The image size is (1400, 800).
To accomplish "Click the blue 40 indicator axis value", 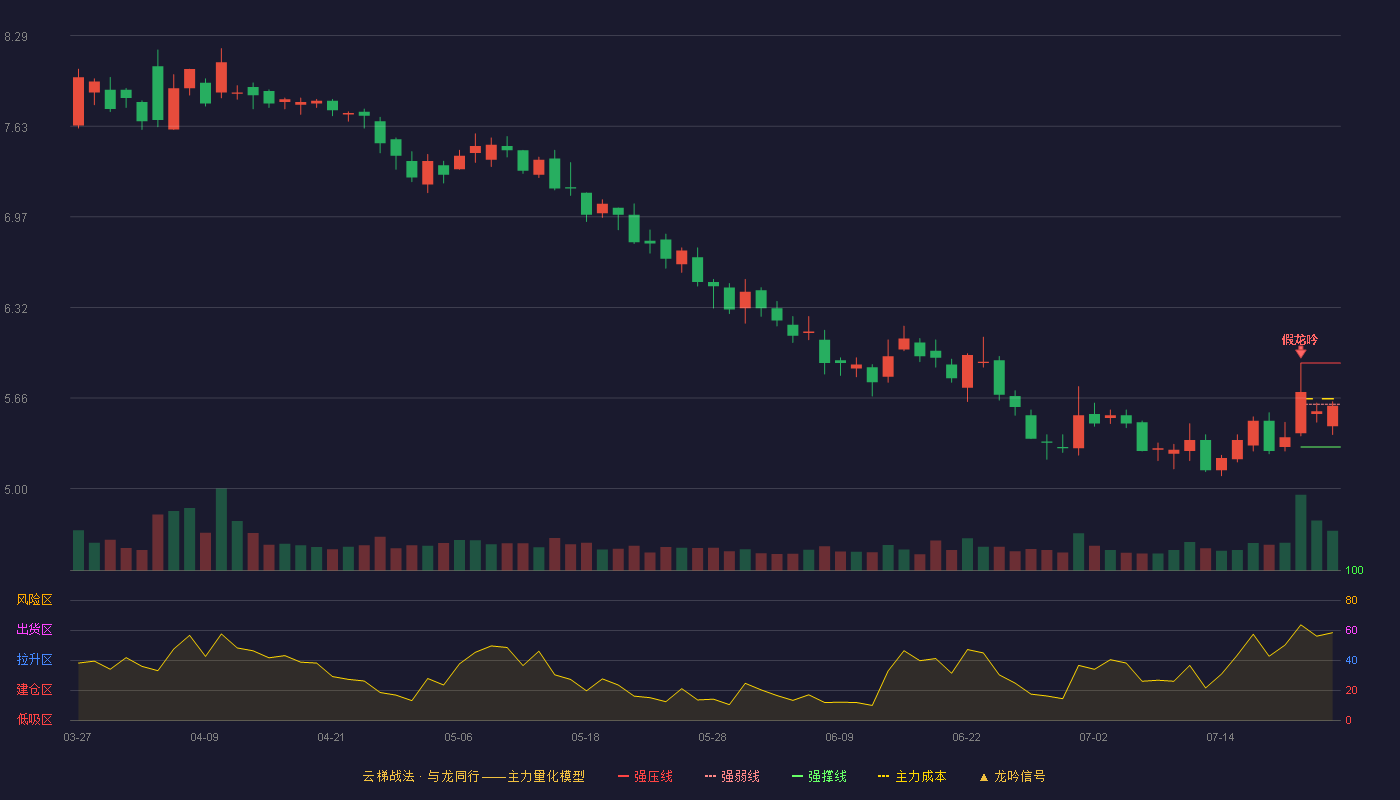I will [x=1351, y=661].
